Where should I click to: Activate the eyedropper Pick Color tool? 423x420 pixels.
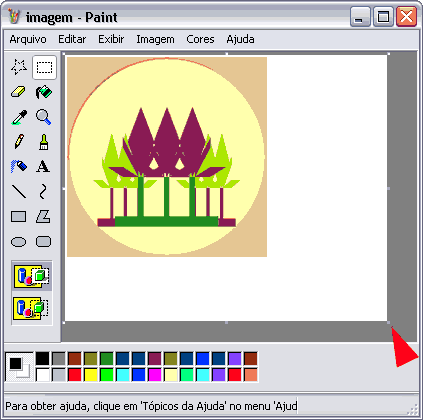click(19, 117)
